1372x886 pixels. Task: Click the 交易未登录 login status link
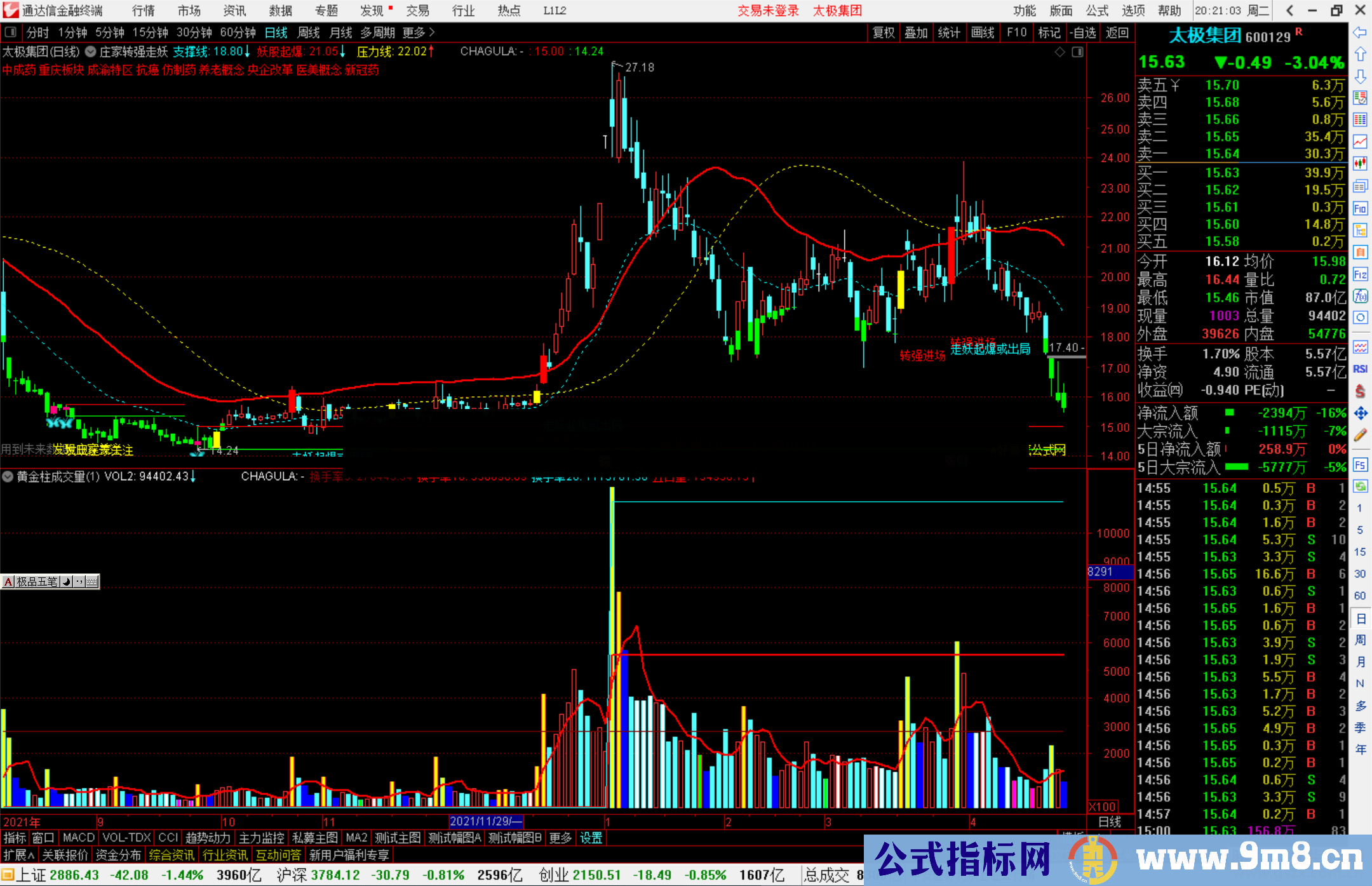(x=769, y=11)
